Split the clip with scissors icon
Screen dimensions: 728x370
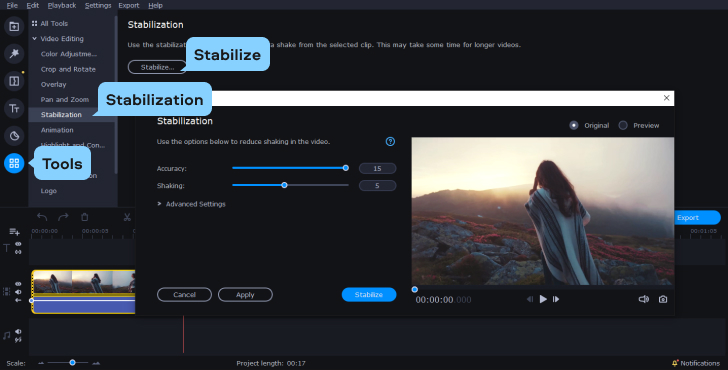coord(127,217)
